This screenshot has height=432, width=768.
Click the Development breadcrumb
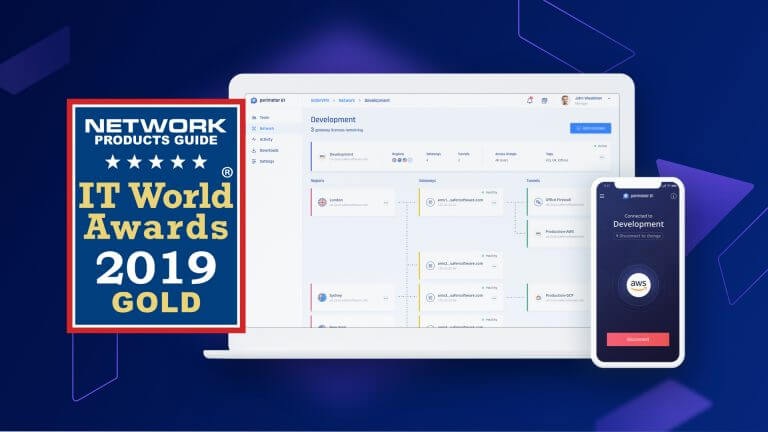377,100
